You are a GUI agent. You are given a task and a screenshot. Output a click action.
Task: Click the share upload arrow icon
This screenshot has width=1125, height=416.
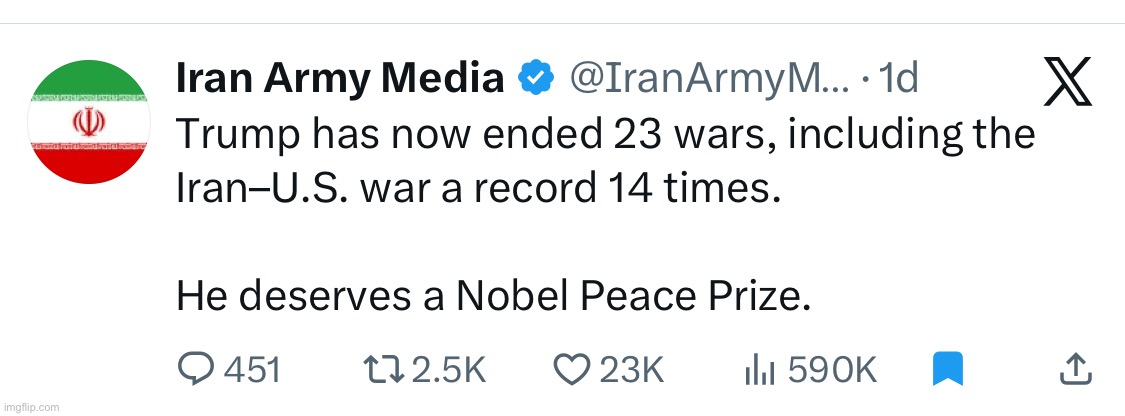pos(1073,371)
